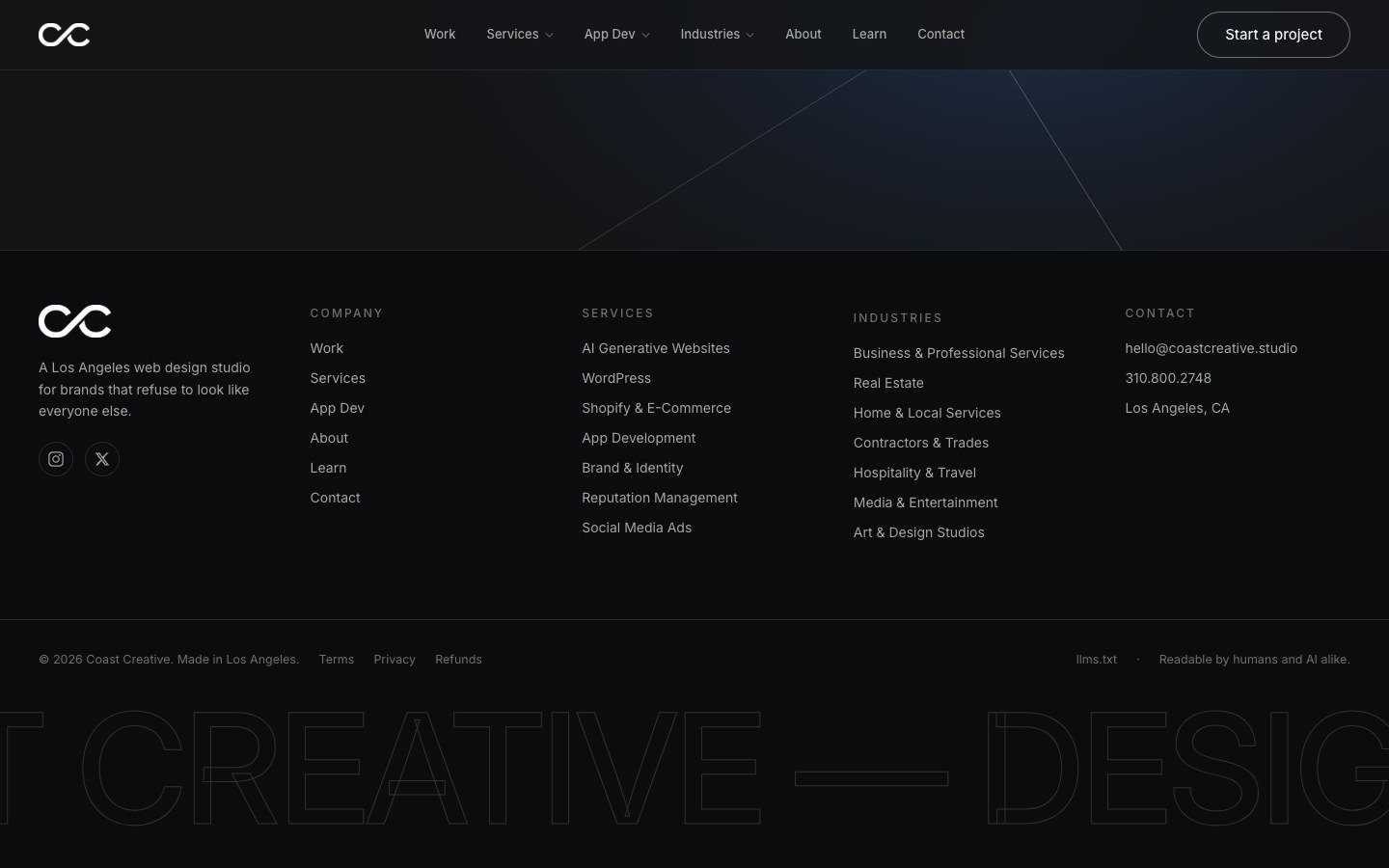Viewport: 1389px width, 868px height.
Task: Open the Shopify & E-Commerce link
Action: coord(656,408)
